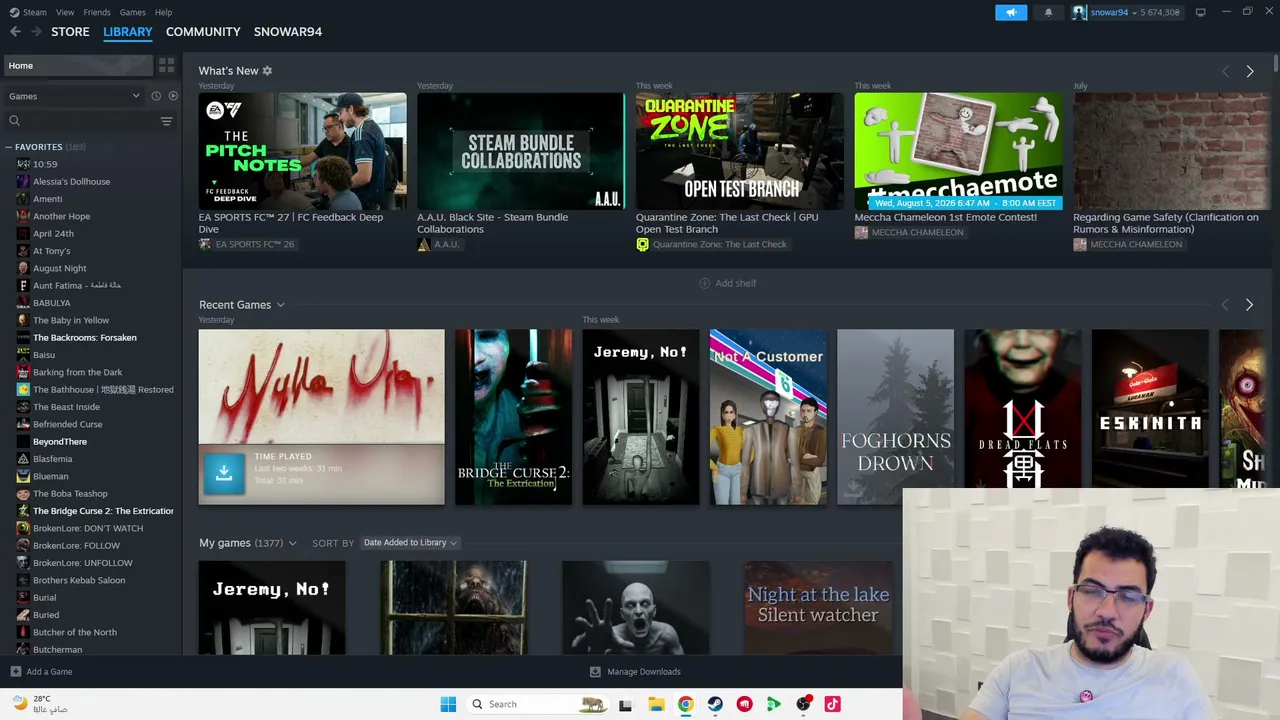Click the Manage Downloads icon

click(595, 672)
